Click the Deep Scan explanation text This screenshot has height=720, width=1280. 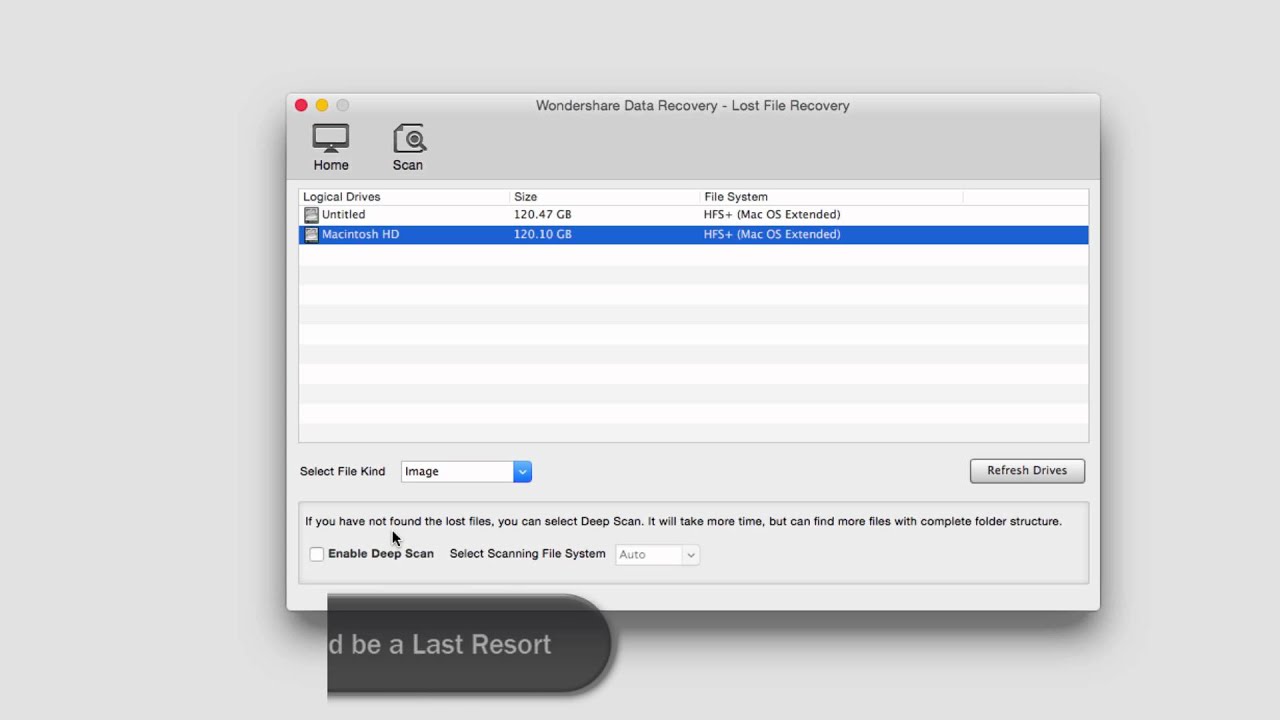coord(683,521)
